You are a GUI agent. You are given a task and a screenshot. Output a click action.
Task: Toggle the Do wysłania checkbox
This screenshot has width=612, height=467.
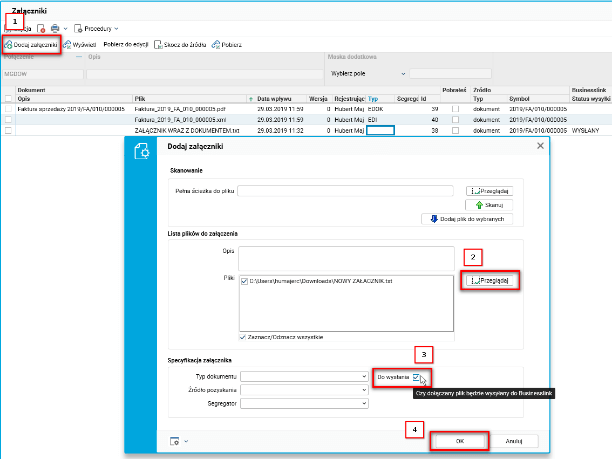(x=416, y=377)
